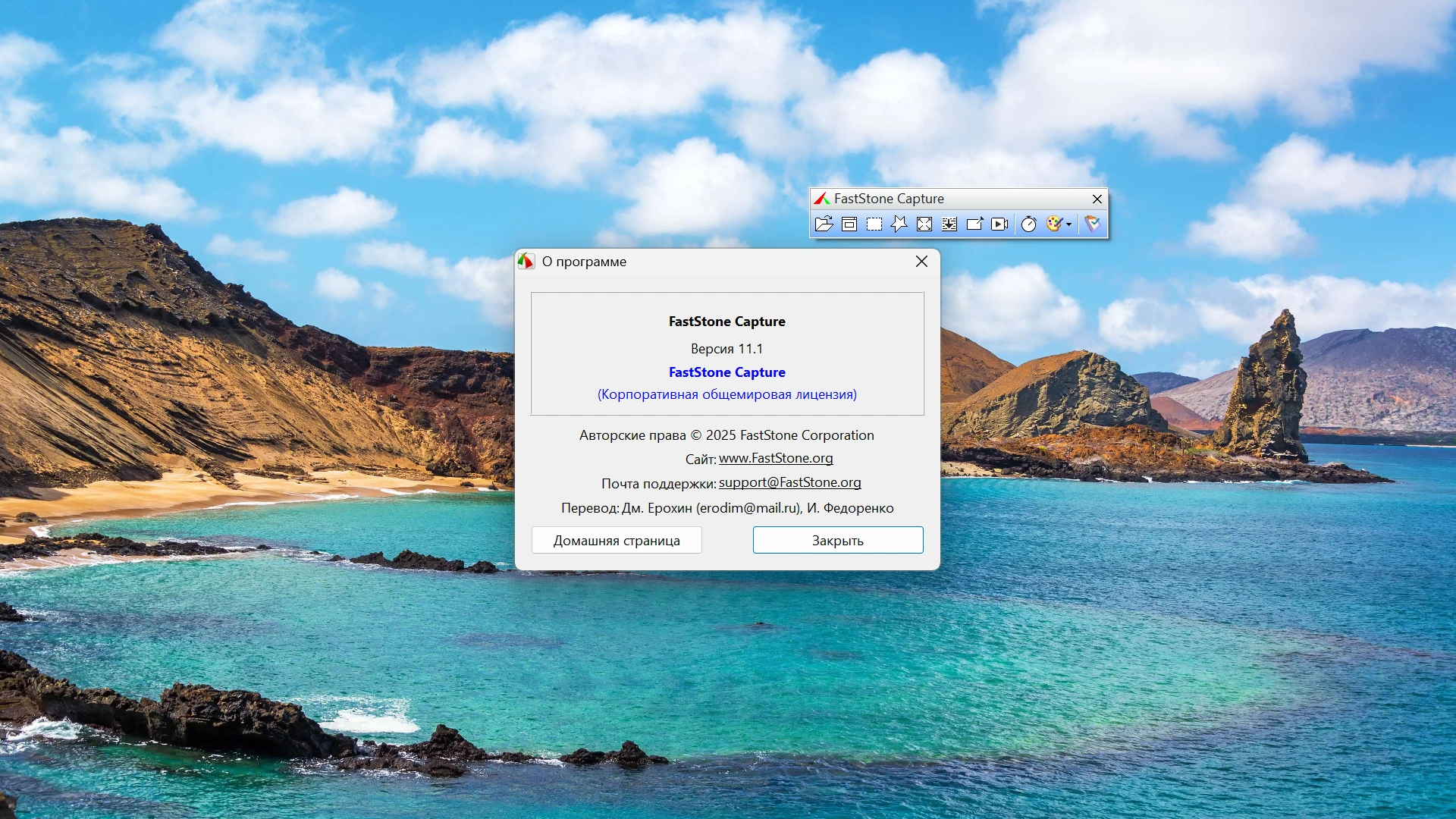Click Capture Fixed-Size Region icon

[974, 224]
